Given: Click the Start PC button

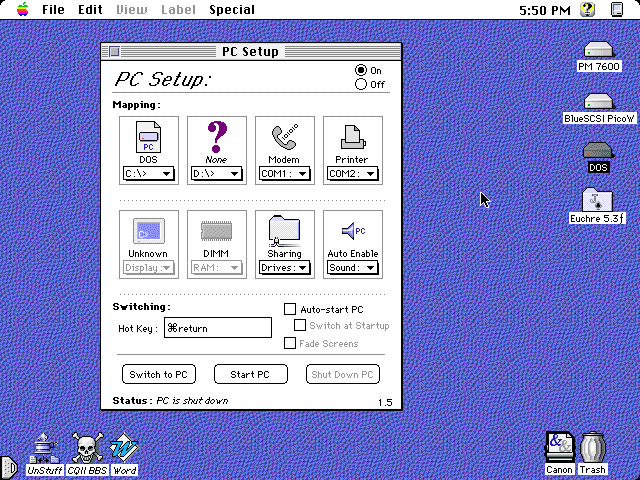Looking at the screenshot, I should click(251, 374).
